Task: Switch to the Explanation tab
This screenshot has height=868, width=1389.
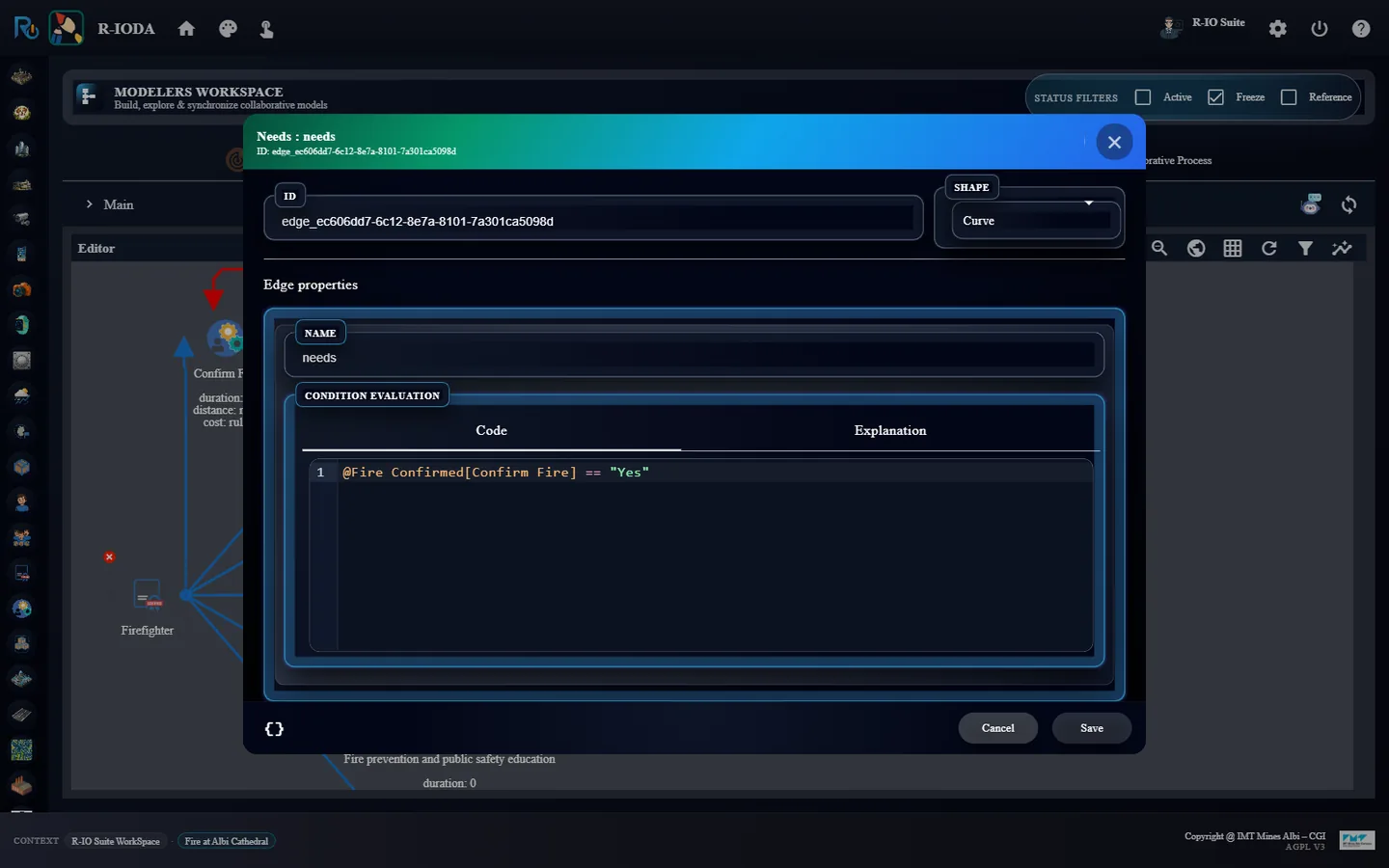Action: click(x=890, y=431)
